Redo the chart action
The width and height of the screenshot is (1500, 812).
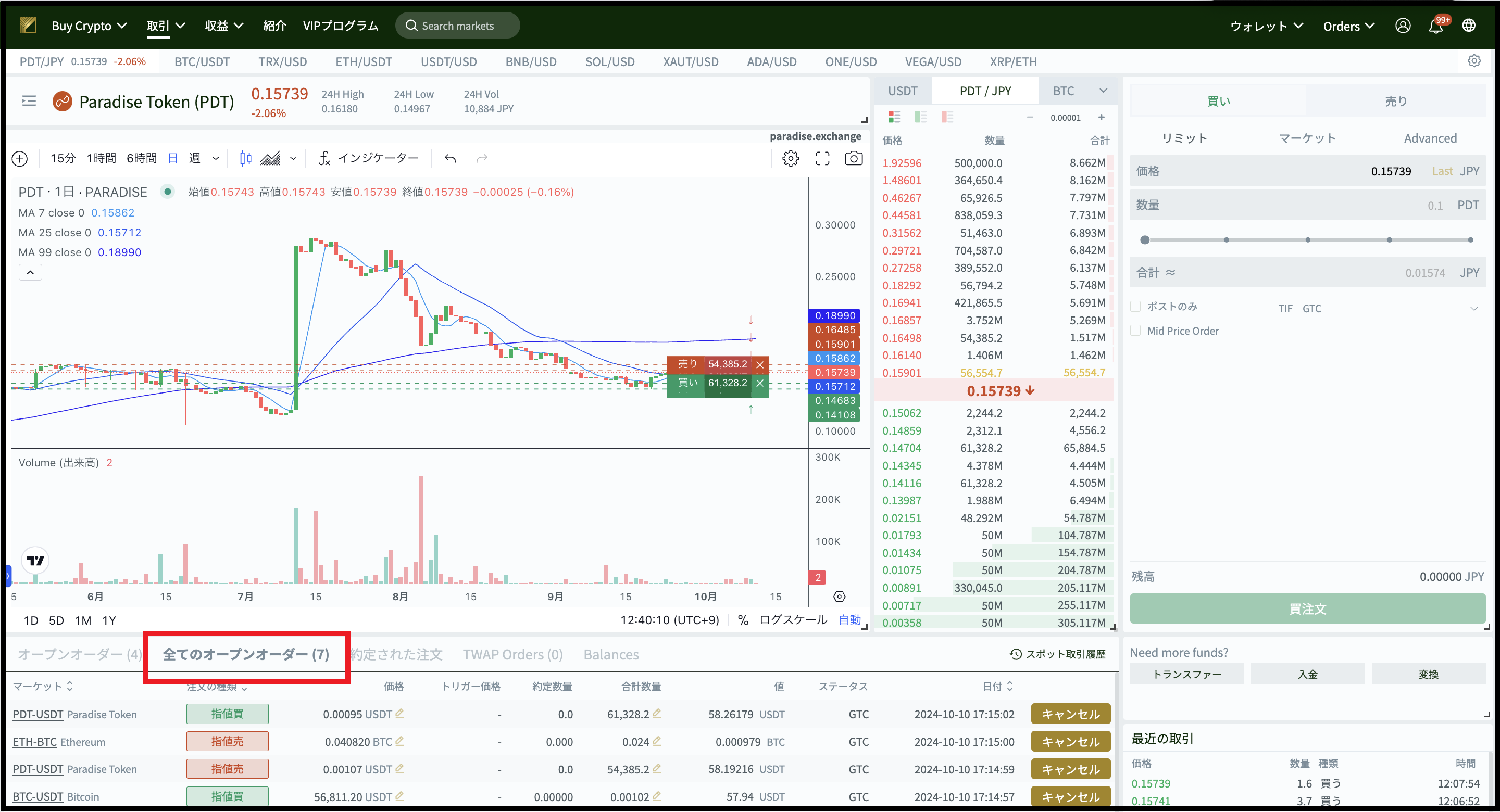482,158
